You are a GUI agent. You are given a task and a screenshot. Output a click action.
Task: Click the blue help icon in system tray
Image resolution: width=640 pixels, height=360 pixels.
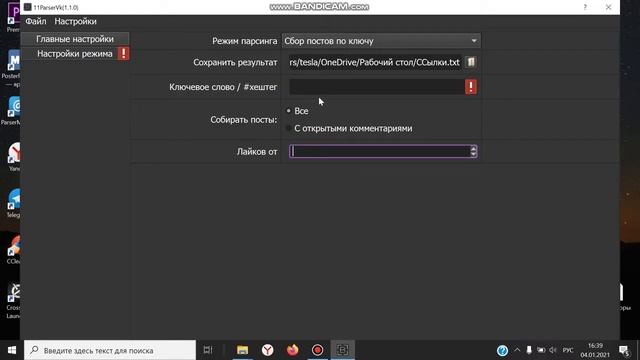pos(502,350)
